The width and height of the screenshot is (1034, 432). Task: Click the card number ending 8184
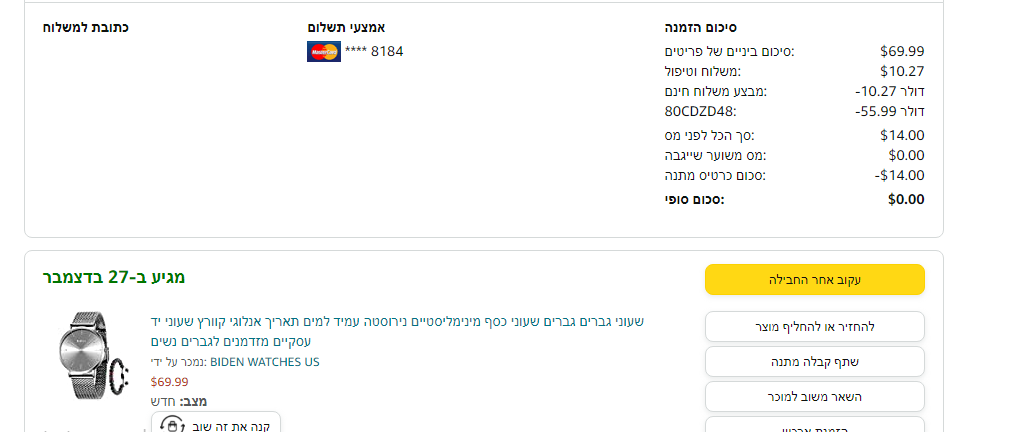pos(375,51)
